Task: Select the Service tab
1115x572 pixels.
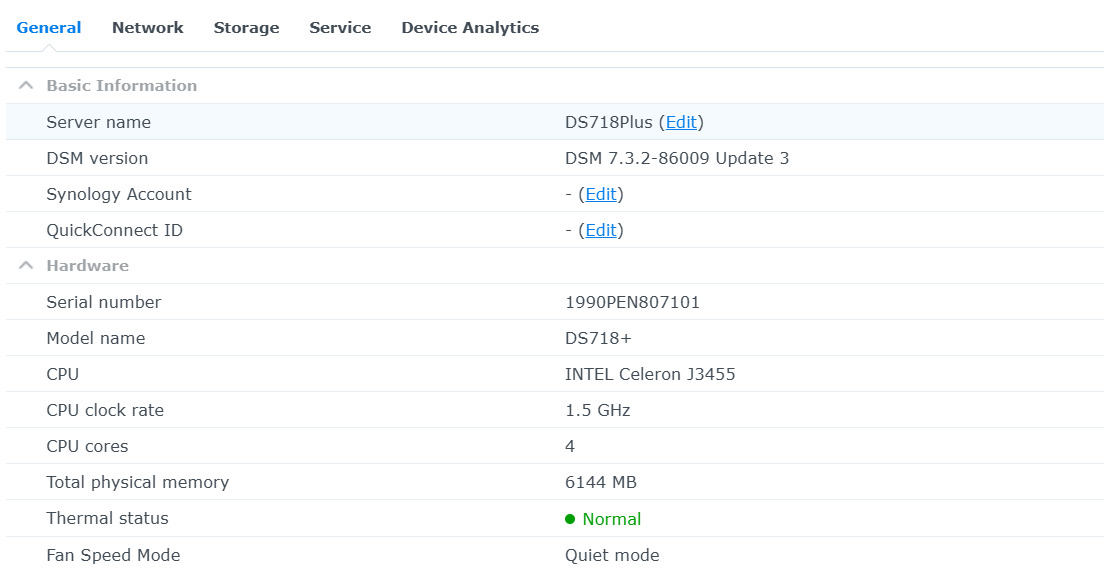Action: 340,28
